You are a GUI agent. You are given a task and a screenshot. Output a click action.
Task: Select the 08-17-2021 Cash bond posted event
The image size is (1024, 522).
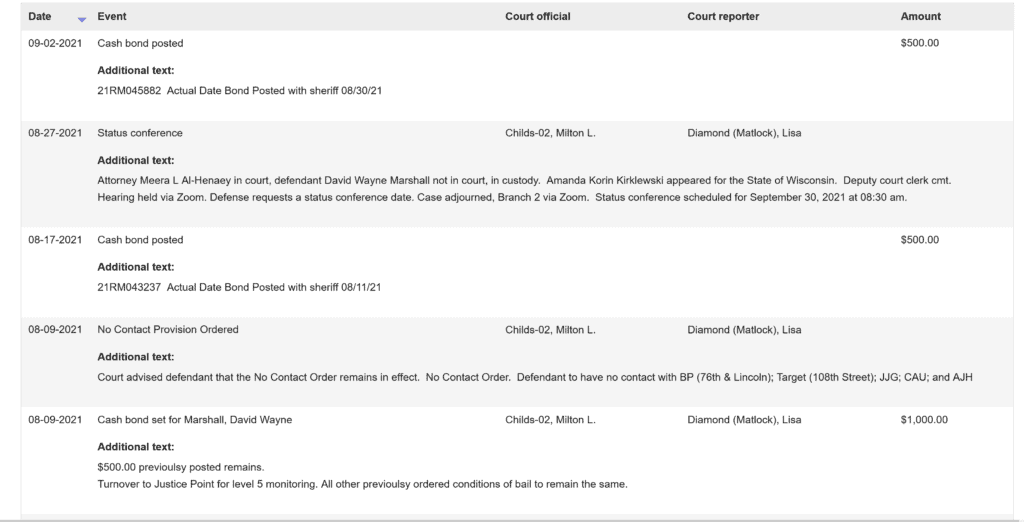(x=140, y=240)
